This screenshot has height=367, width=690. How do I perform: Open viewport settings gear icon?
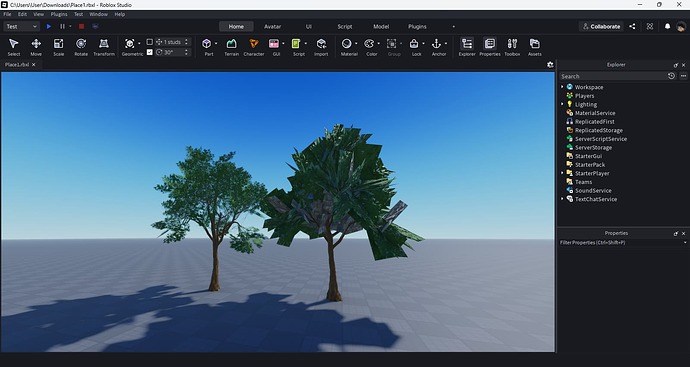coord(550,65)
